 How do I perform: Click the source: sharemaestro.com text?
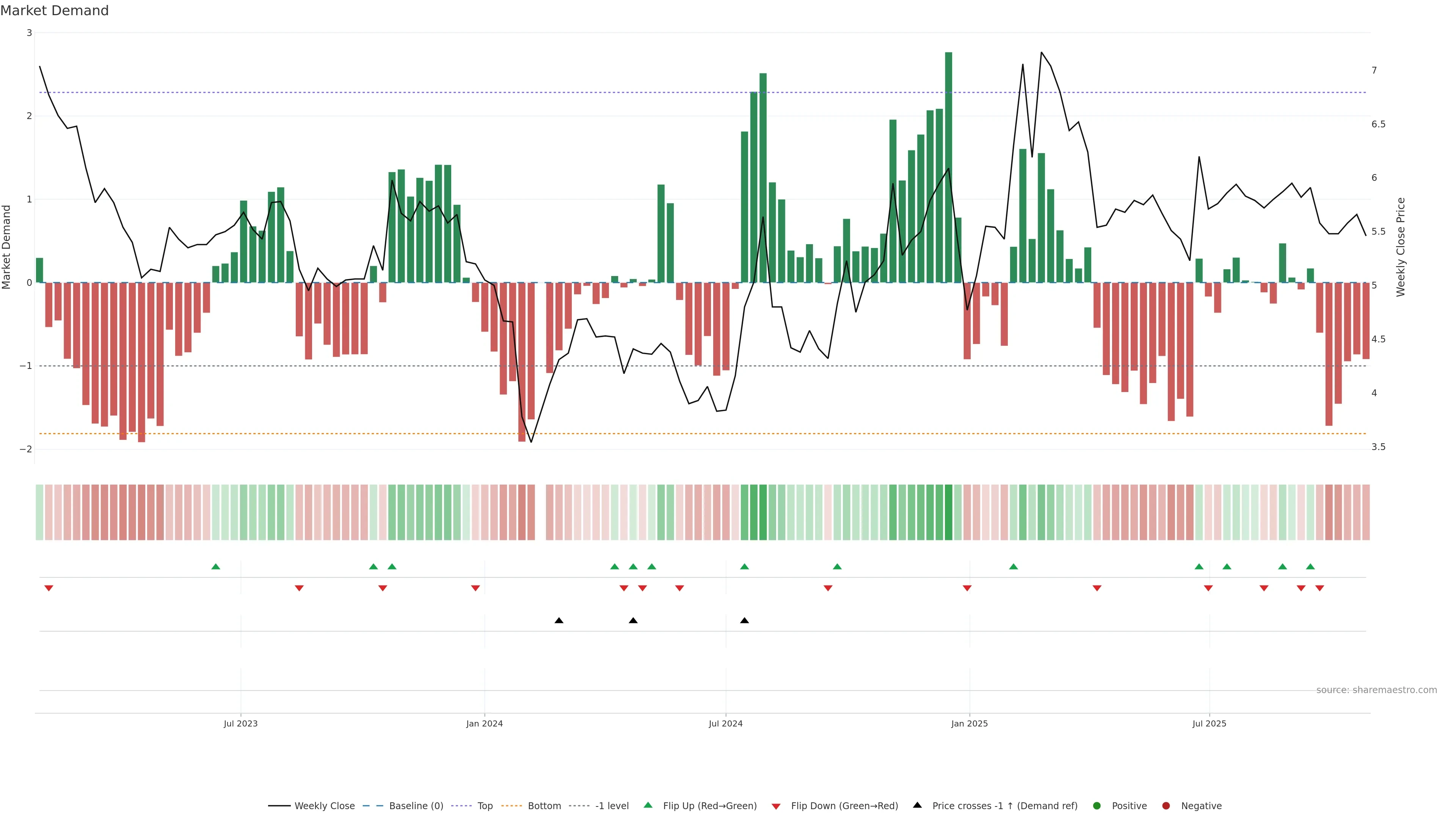(1376, 690)
